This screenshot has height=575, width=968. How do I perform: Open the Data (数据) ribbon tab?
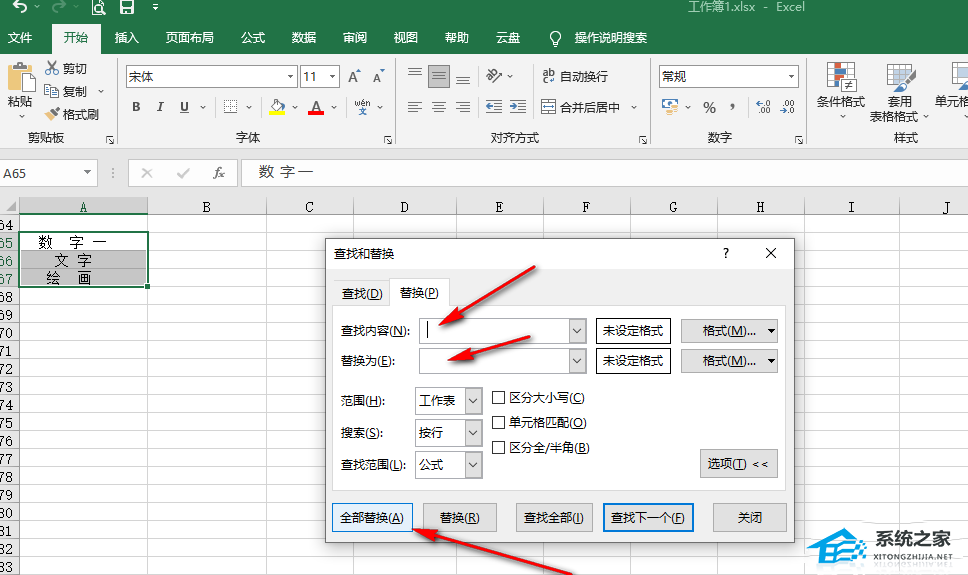(x=304, y=38)
